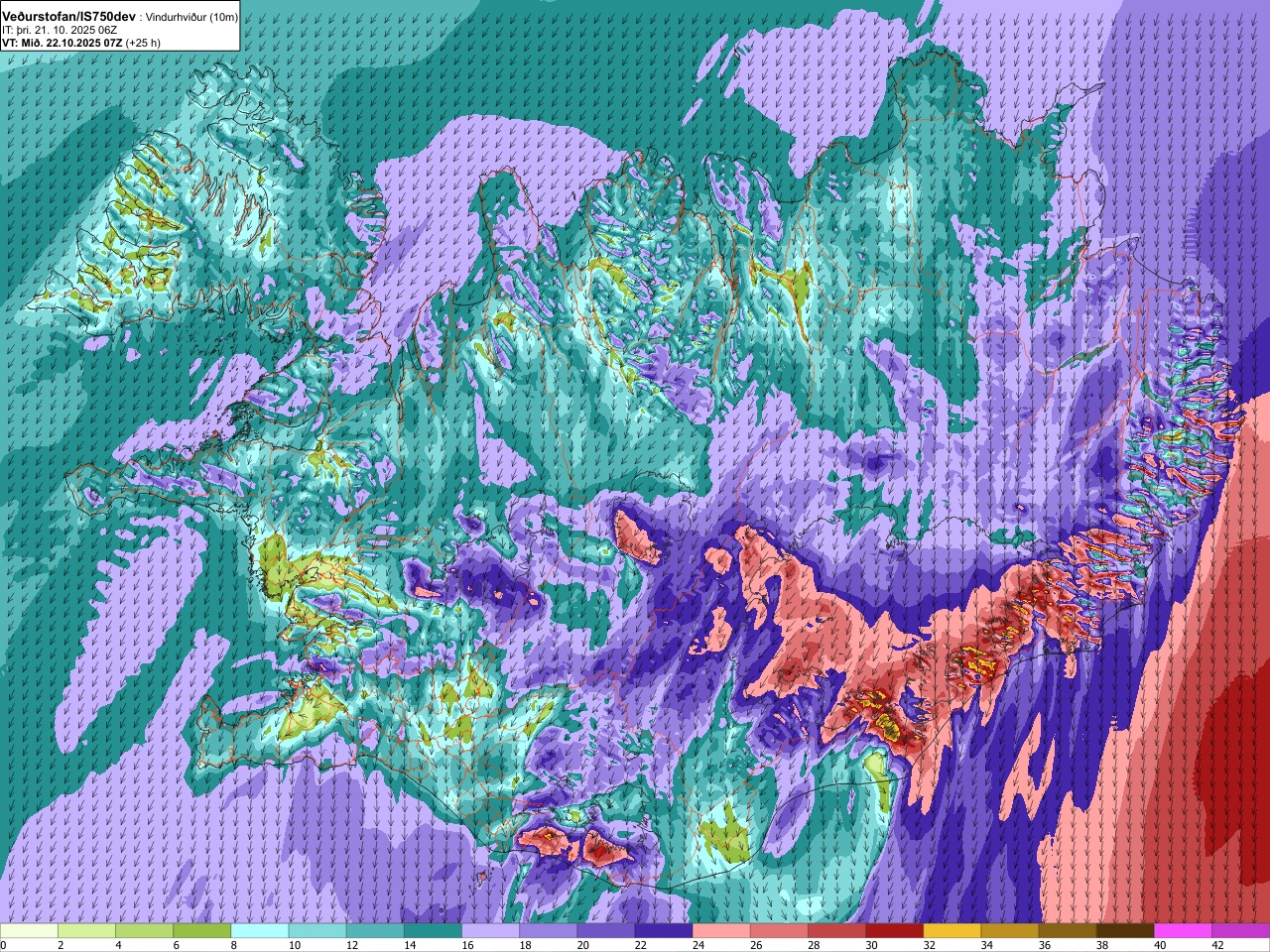Click the "16" legend scale label
This screenshot has height=952, width=1270.
tap(467, 945)
